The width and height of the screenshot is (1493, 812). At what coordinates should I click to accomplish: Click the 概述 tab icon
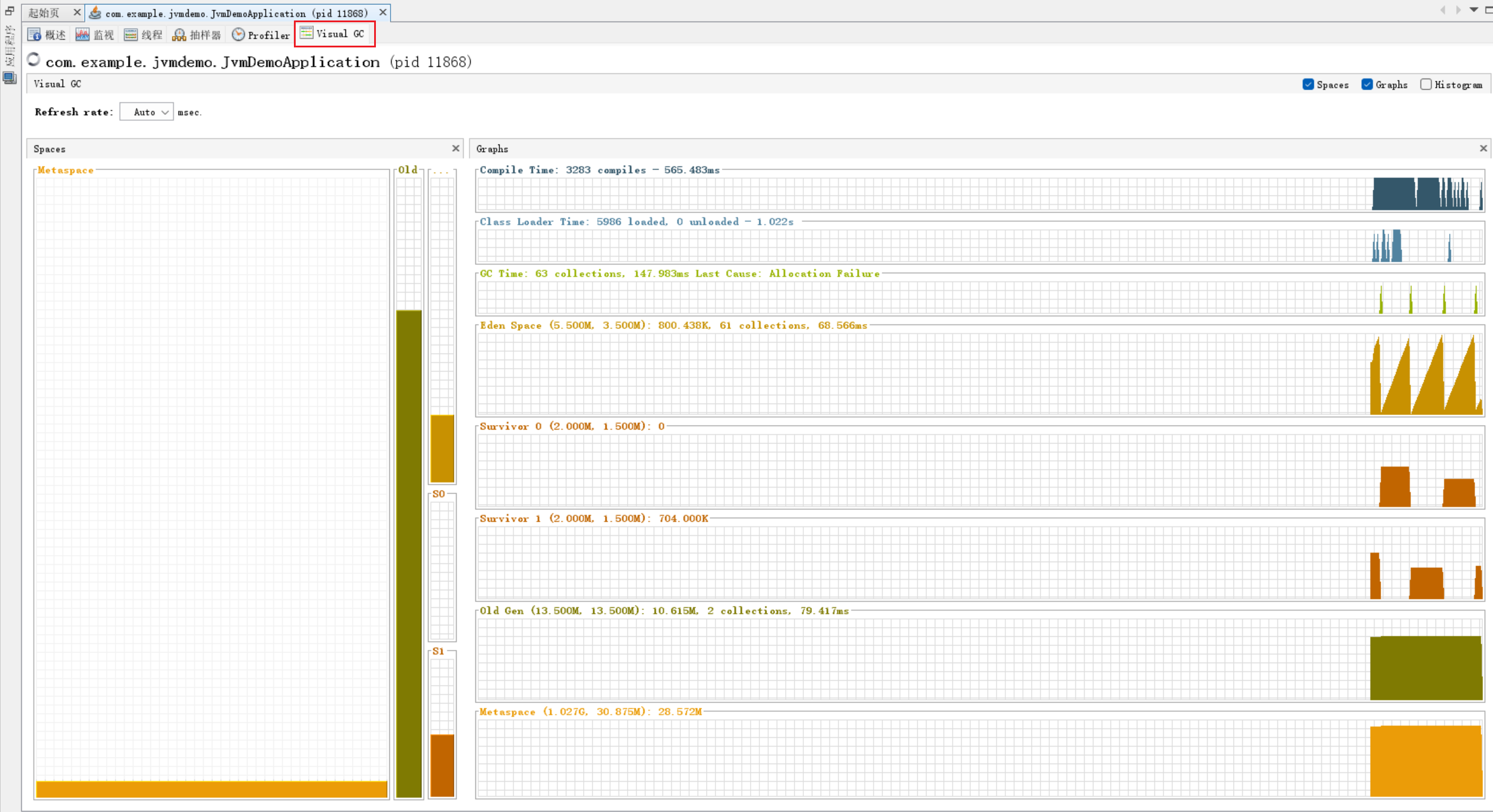coord(34,35)
